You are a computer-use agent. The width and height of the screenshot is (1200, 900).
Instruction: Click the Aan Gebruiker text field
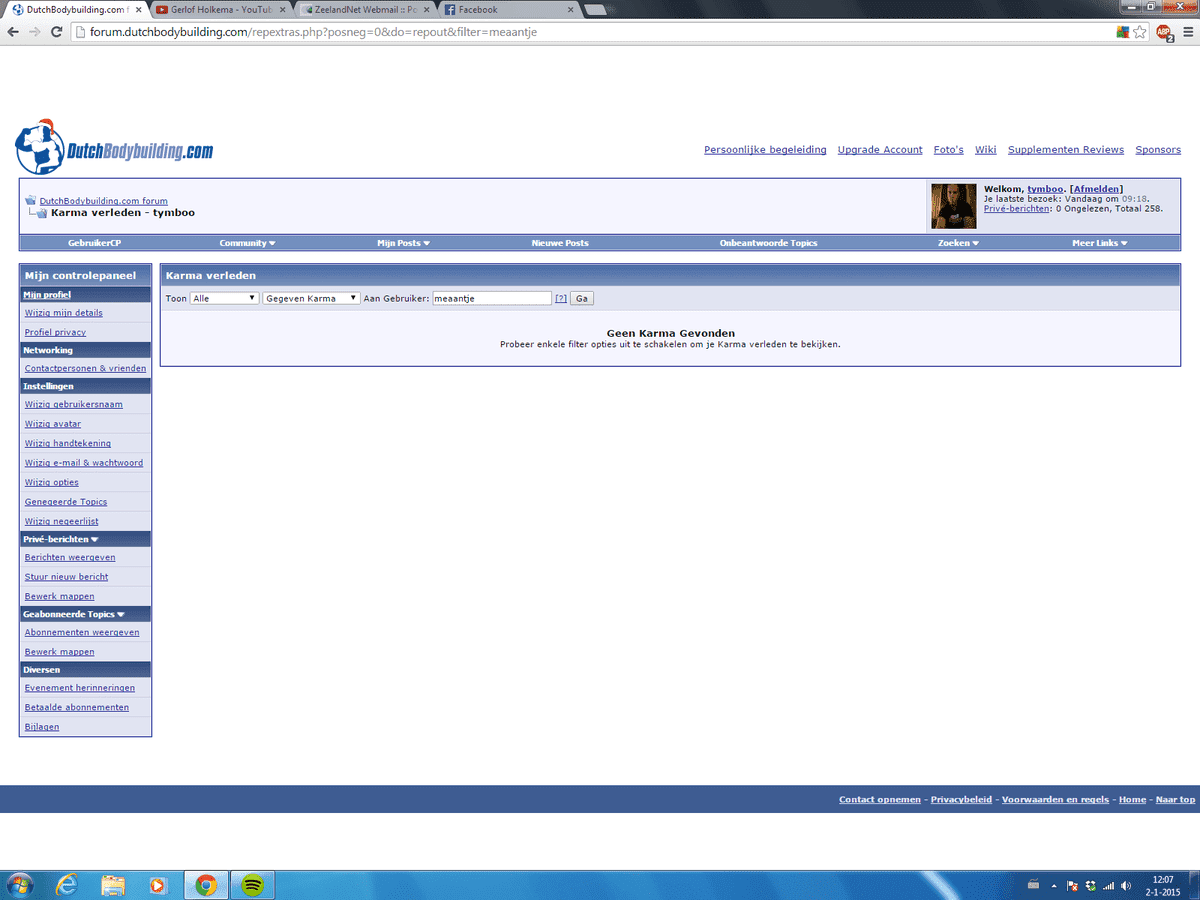click(x=491, y=298)
